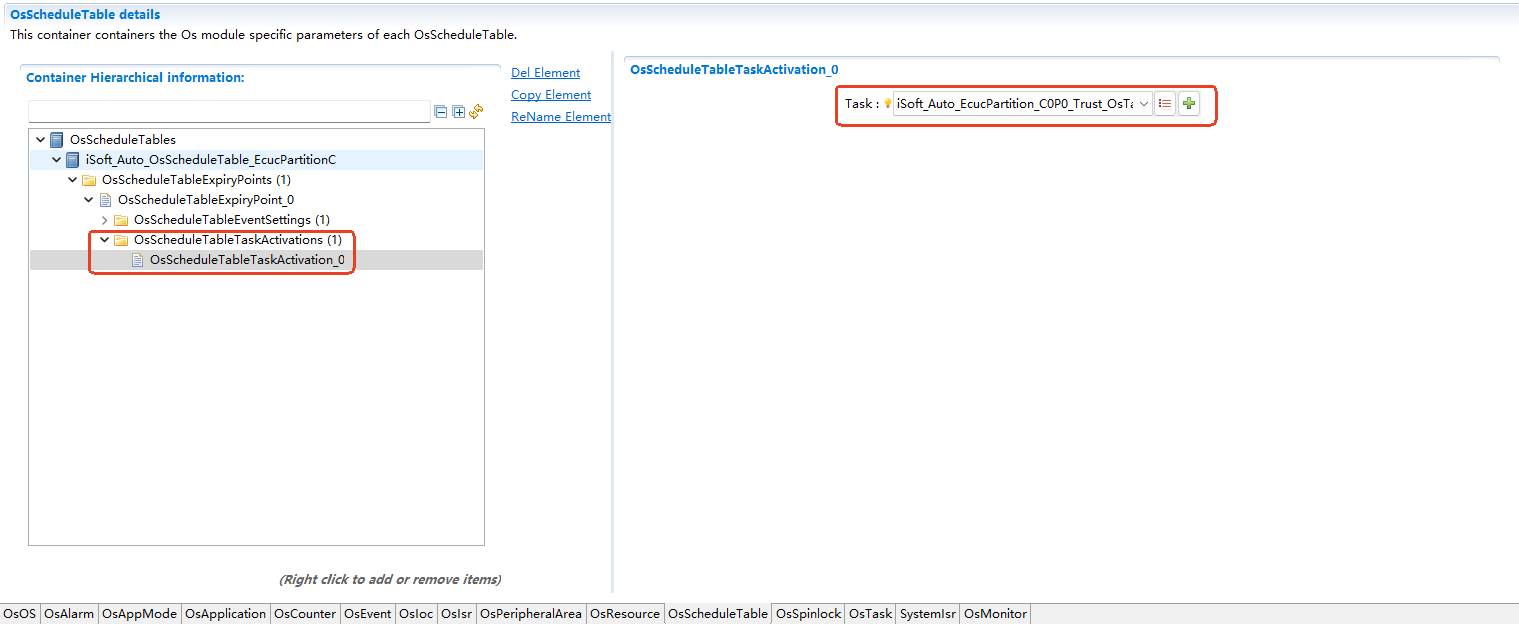Screen dimensions: 1519x624
Task: Collapse the OsScheduleTableExpiryPoints folder
Action: pos(73,180)
